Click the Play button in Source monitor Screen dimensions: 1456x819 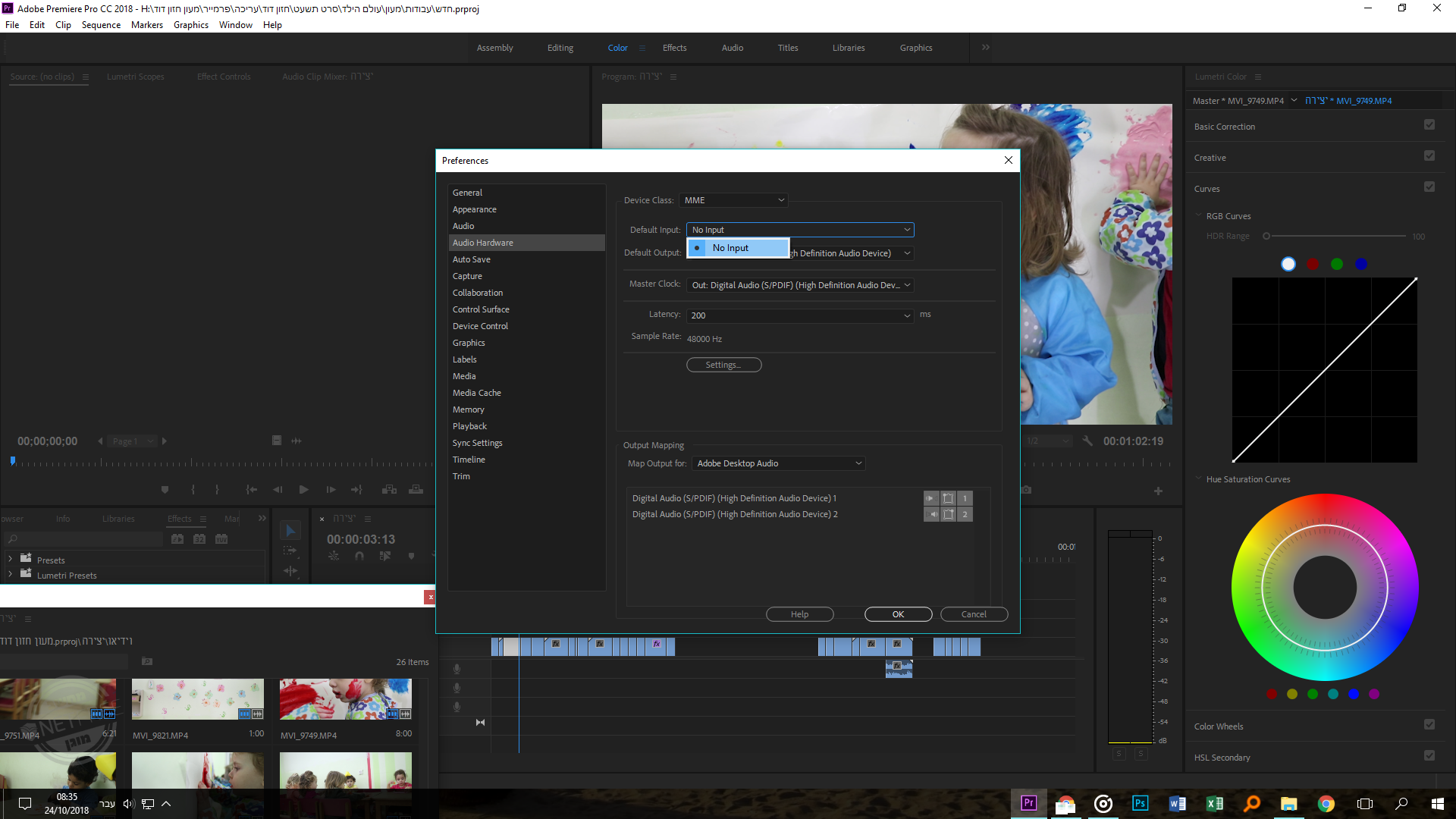coord(303,490)
